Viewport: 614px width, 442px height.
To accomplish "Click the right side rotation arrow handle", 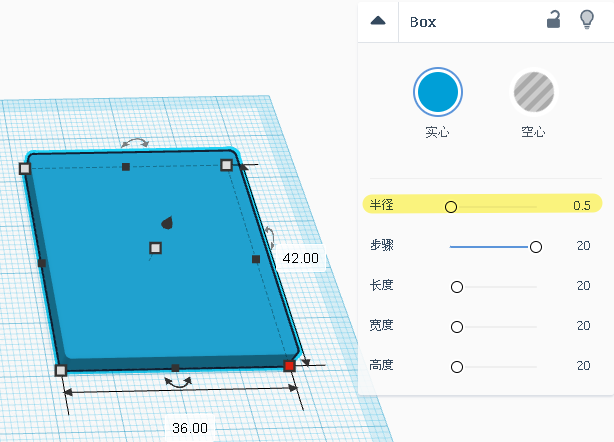I will click(269, 236).
